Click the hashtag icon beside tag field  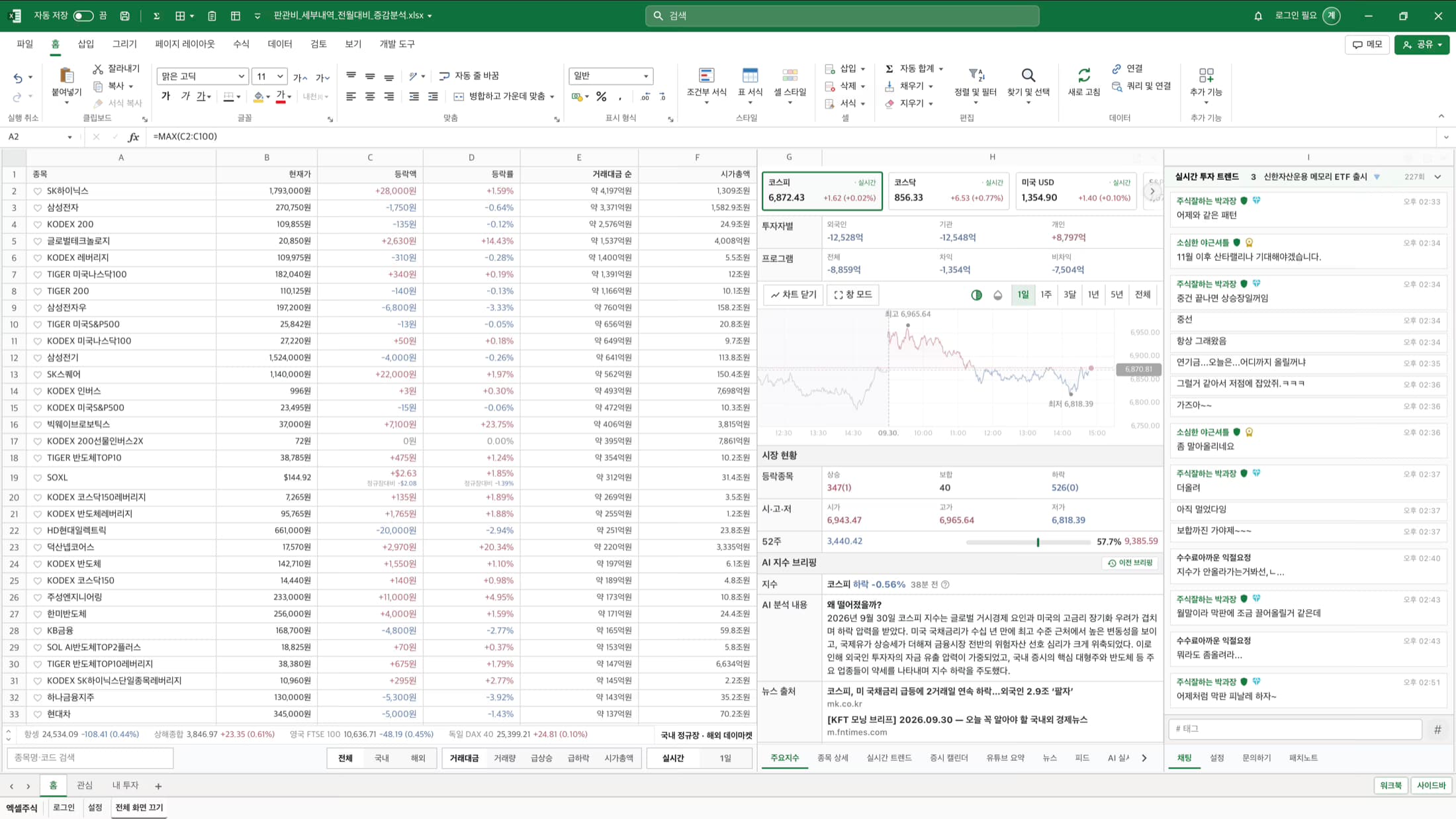pyautogui.click(x=1437, y=729)
